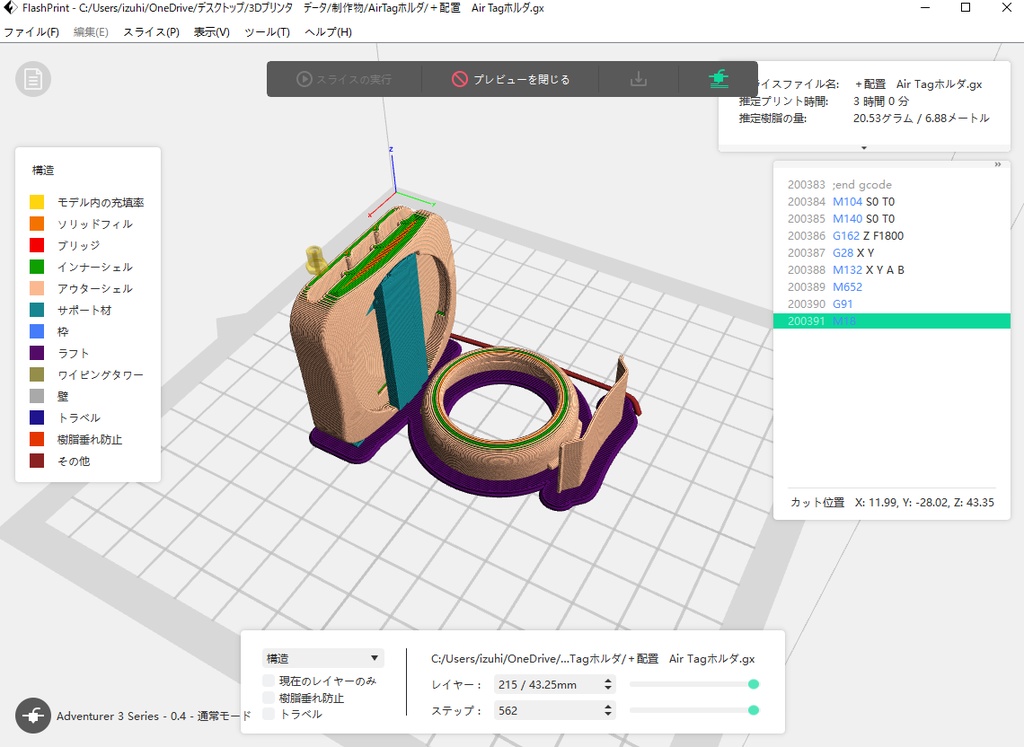Click olive ワイピングタワー color swatch
The height and width of the screenshot is (747, 1024).
[37, 374]
